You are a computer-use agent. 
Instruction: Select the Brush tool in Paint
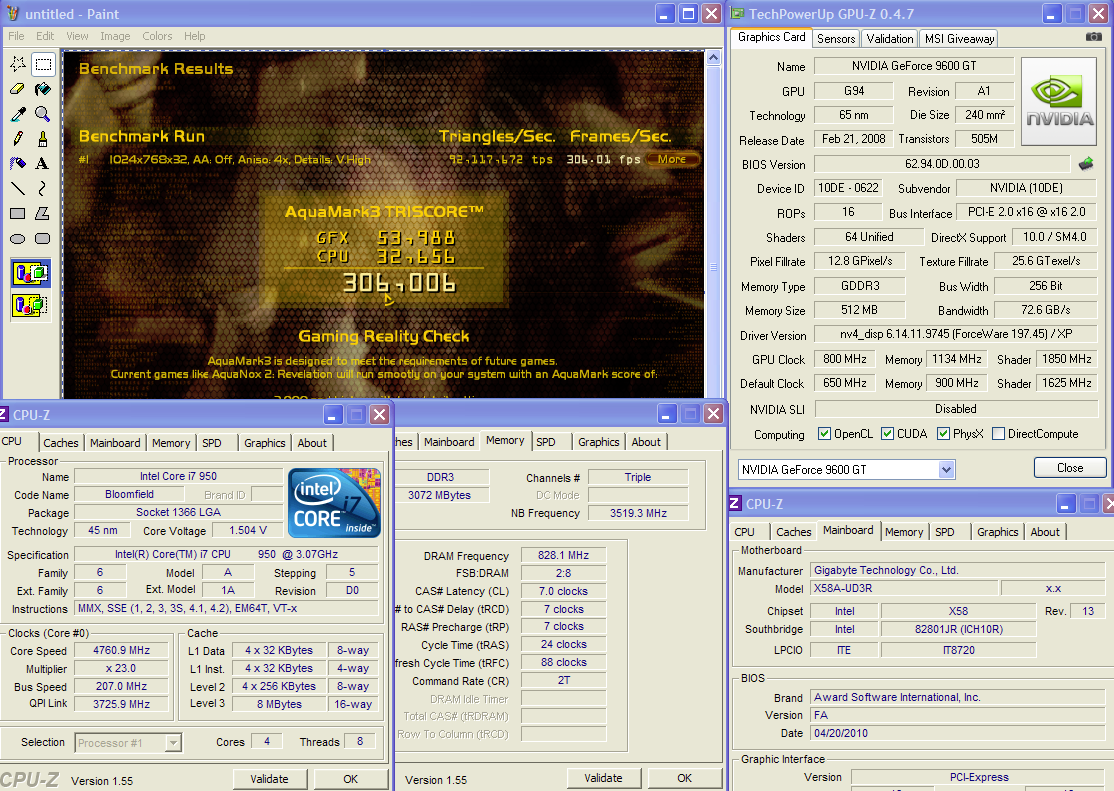[x=43, y=139]
